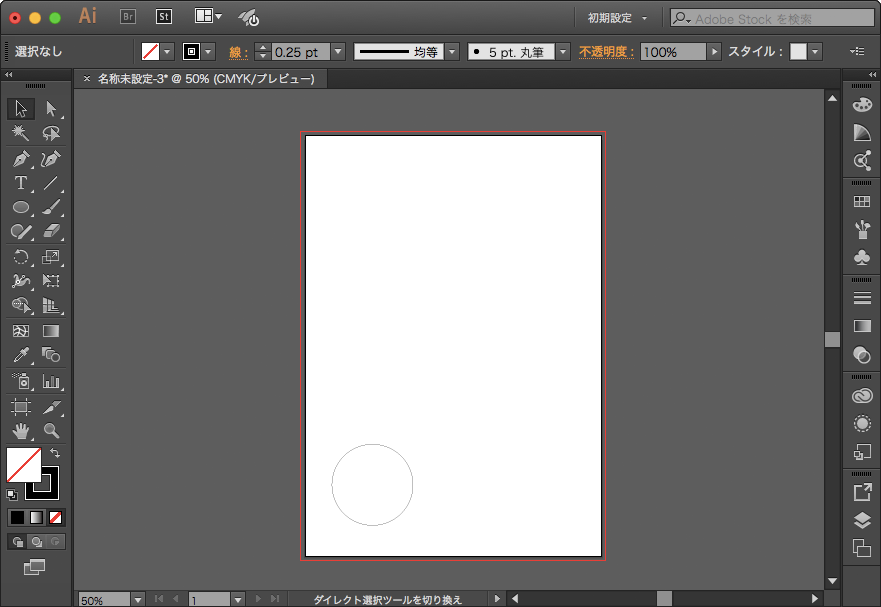Viewport: 881px width, 607px height.
Task: Open Adobe Stock via St icon
Action: pos(164,17)
